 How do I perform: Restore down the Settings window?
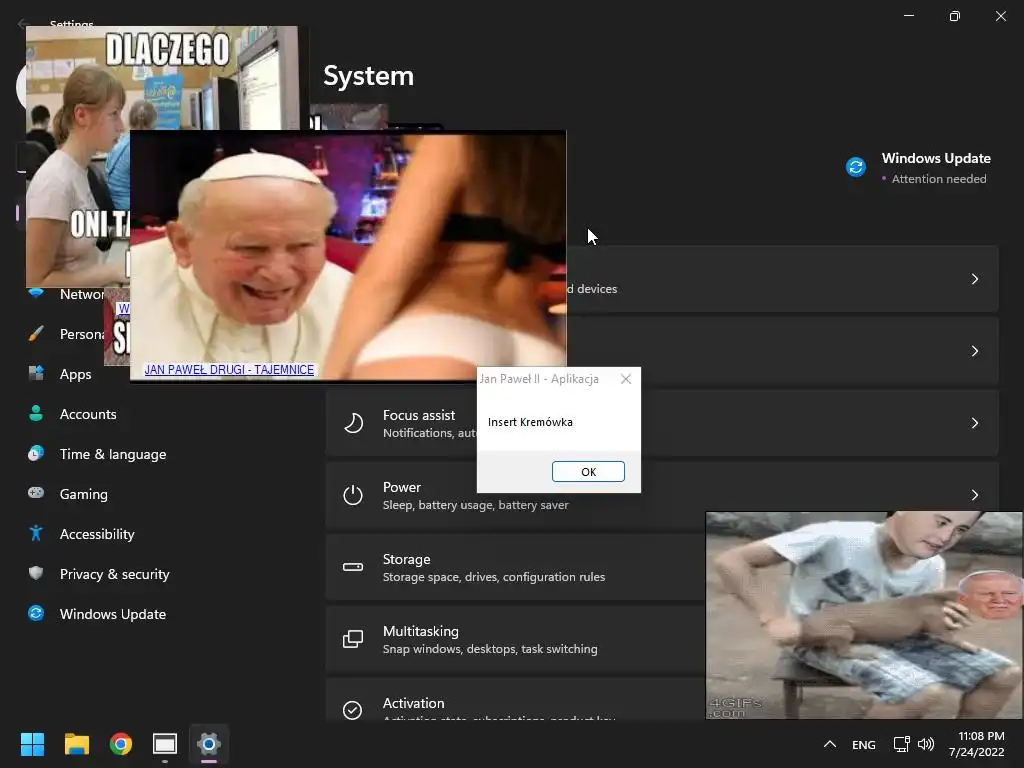pos(954,16)
